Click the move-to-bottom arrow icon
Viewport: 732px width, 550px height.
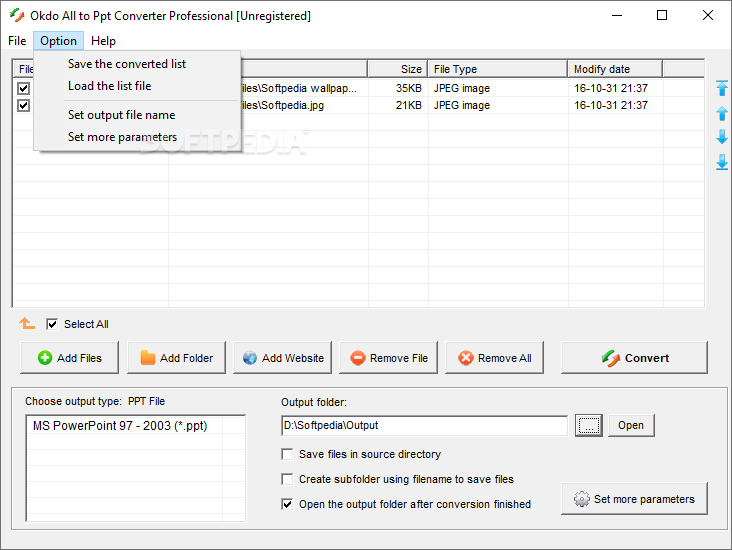(x=722, y=162)
